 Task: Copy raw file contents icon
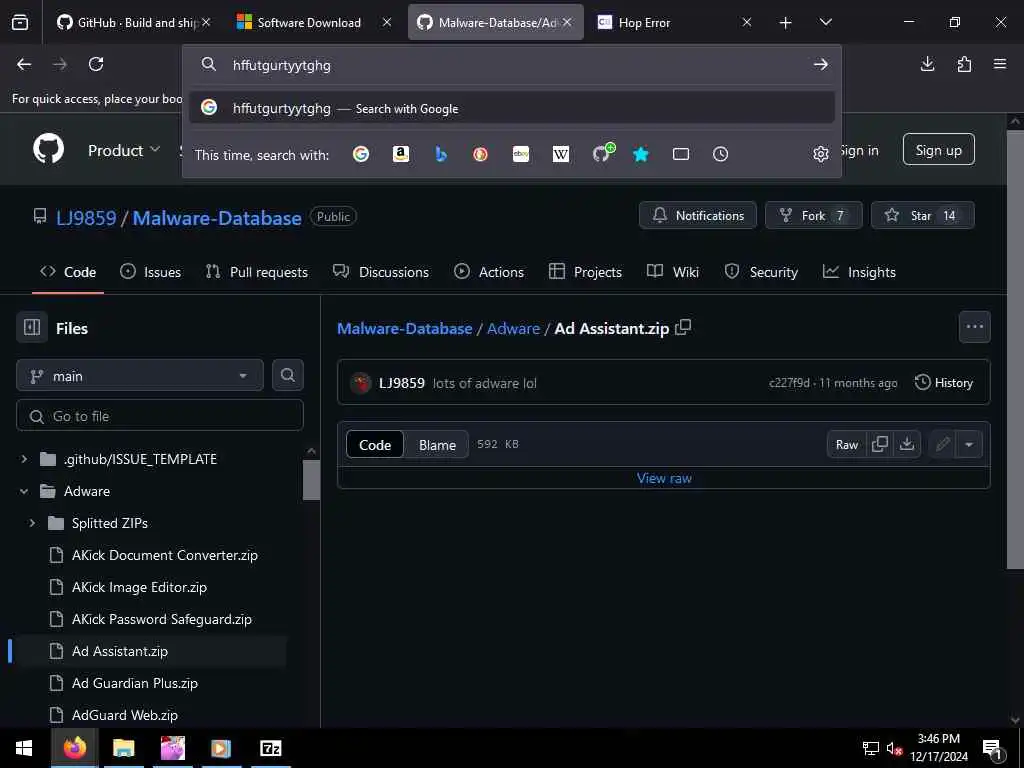880,444
